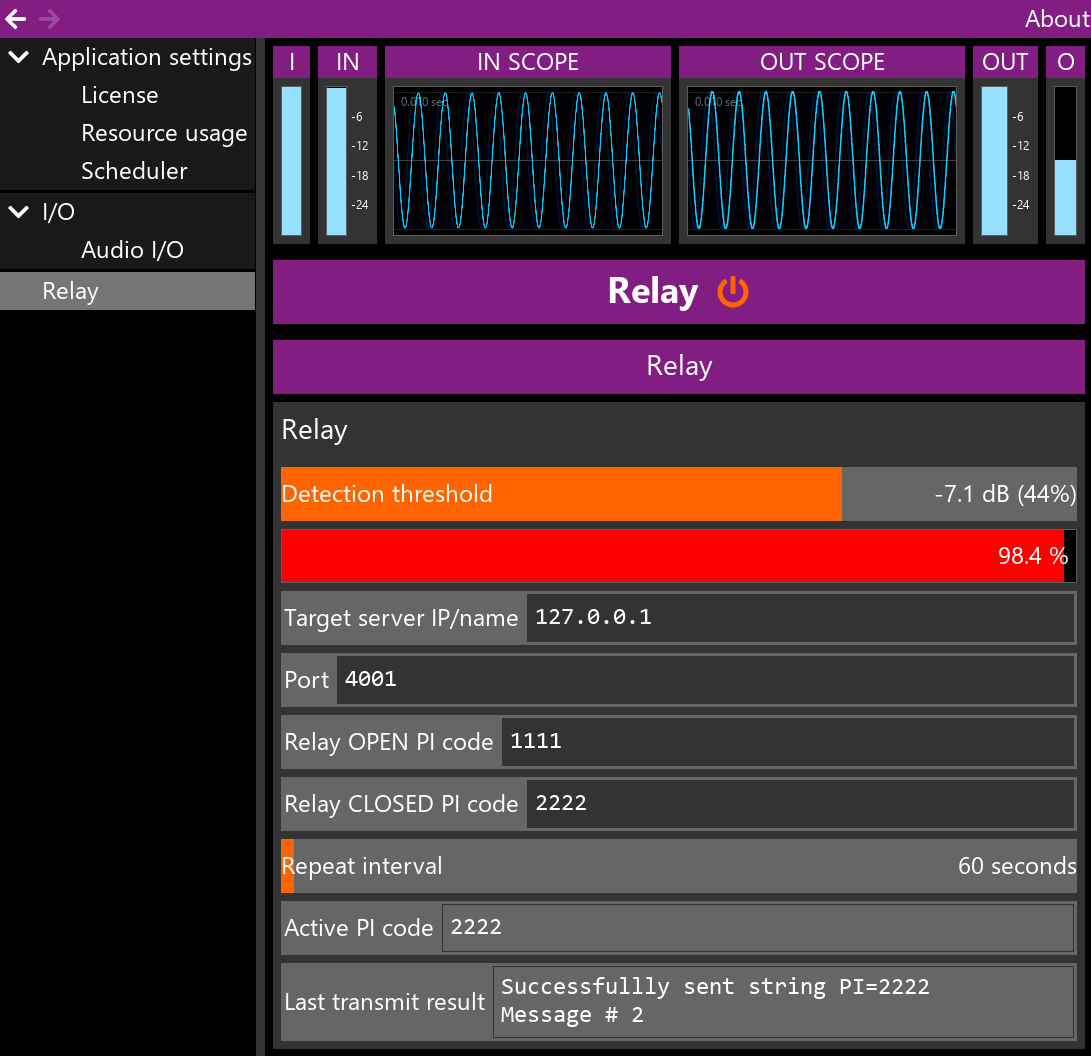Click the I input meter
Viewport: 1091px width, 1056px height.
pos(291,160)
